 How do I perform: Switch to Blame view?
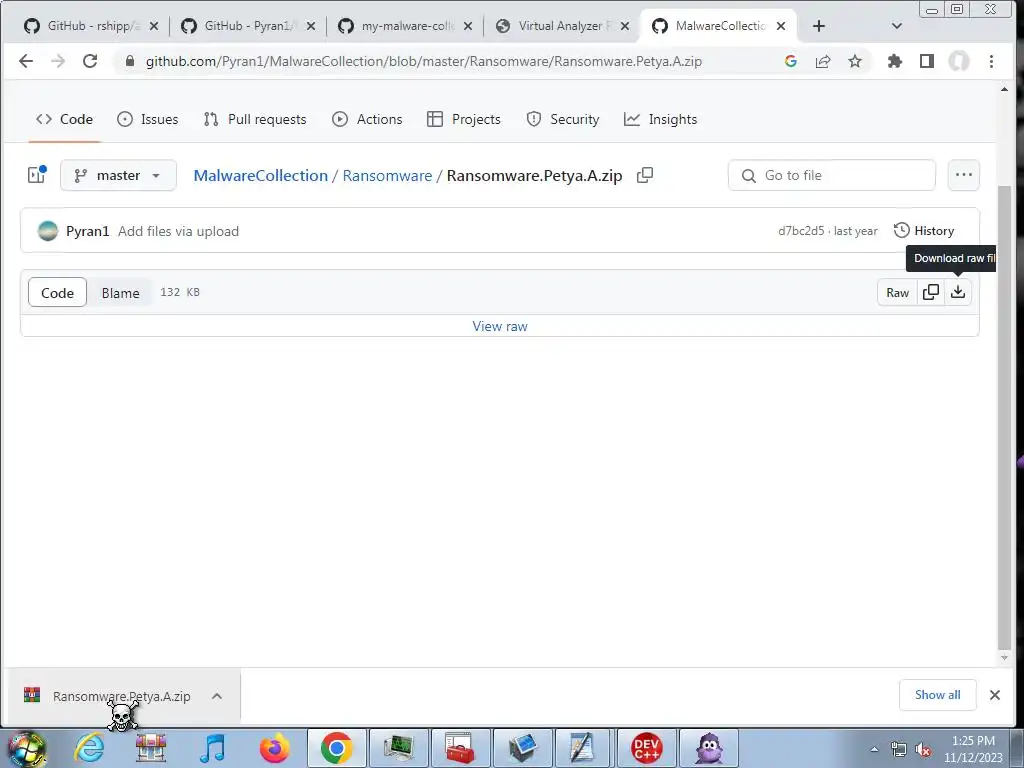tap(120, 293)
